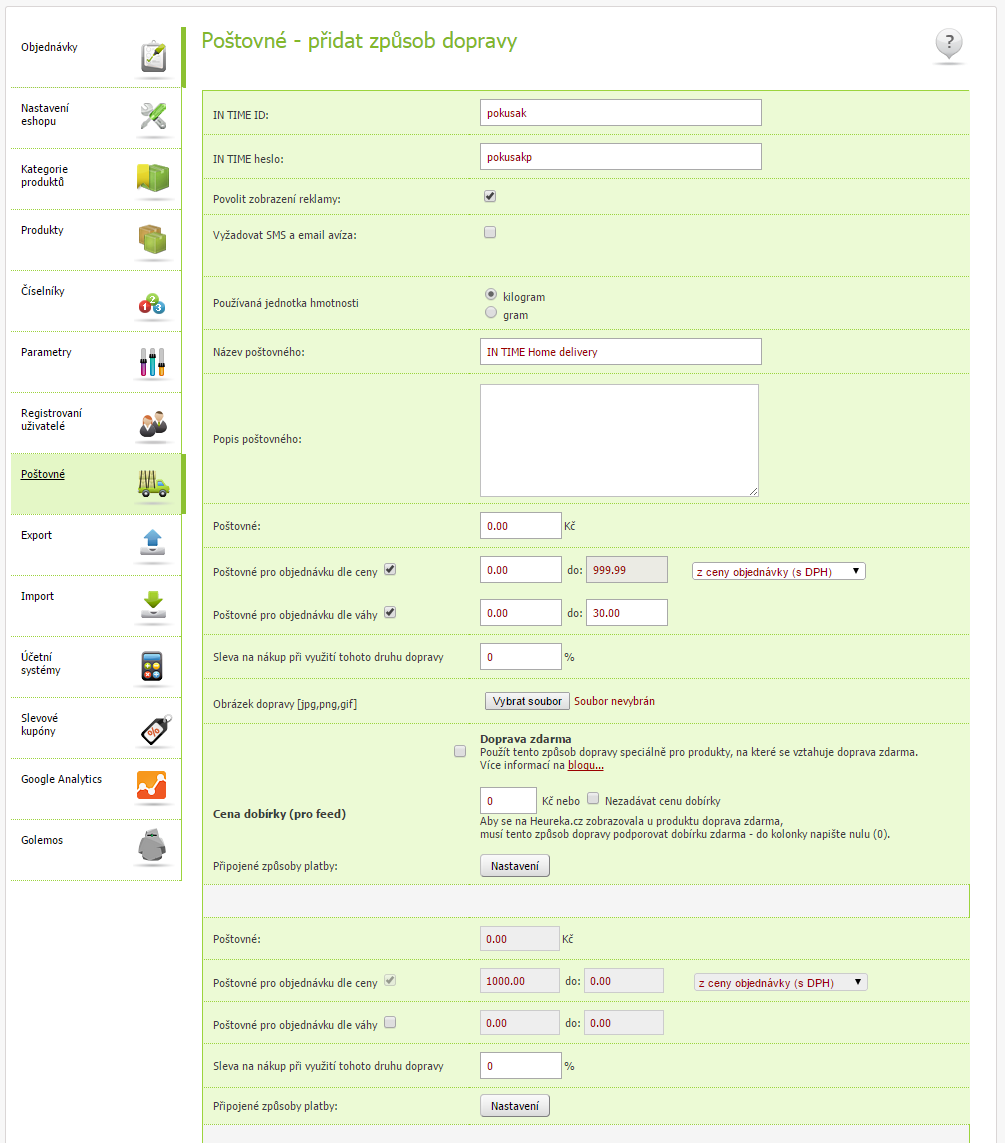Go to Kategorie produktů section
1005x1143 pixels.
[x=44, y=176]
